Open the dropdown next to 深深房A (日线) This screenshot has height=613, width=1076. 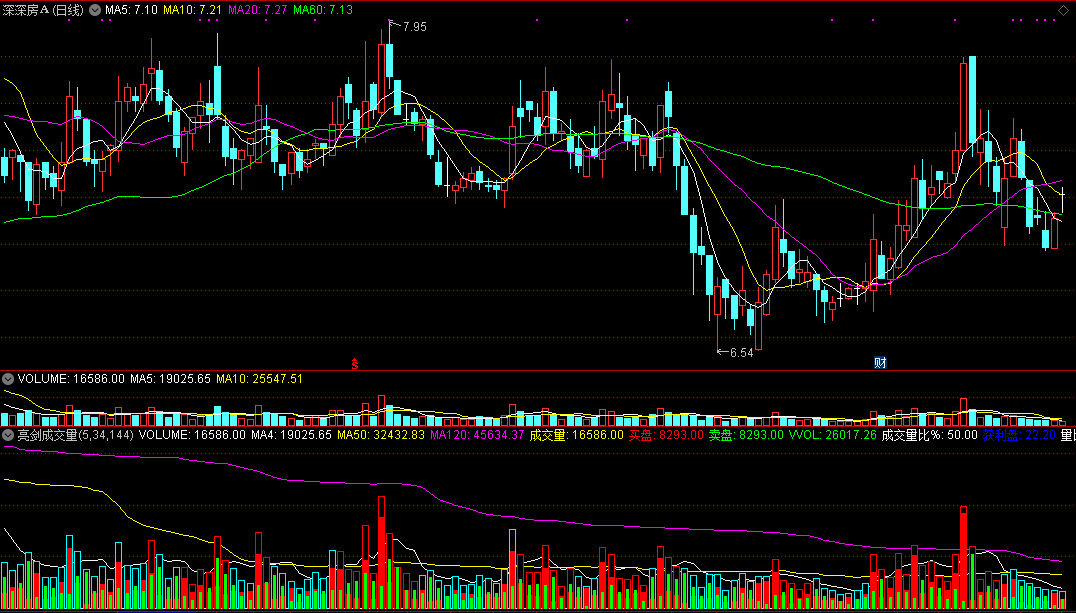click(x=94, y=10)
